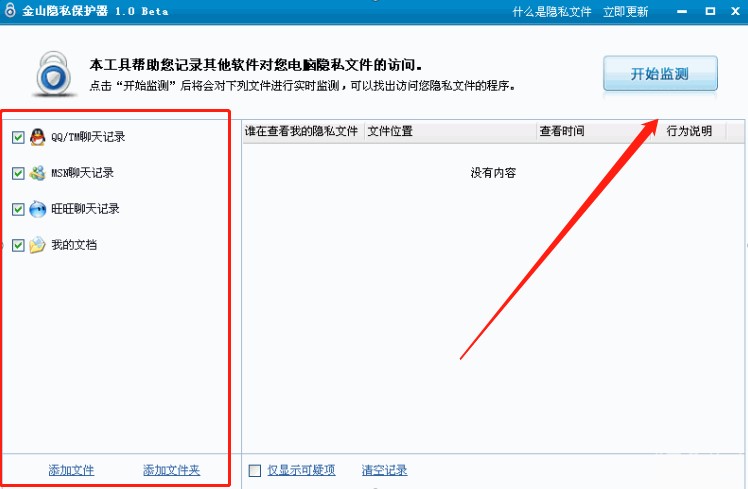
Task: Start monitoring with 开始监测 button
Action: pyautogui.click(x=660, y=73)
